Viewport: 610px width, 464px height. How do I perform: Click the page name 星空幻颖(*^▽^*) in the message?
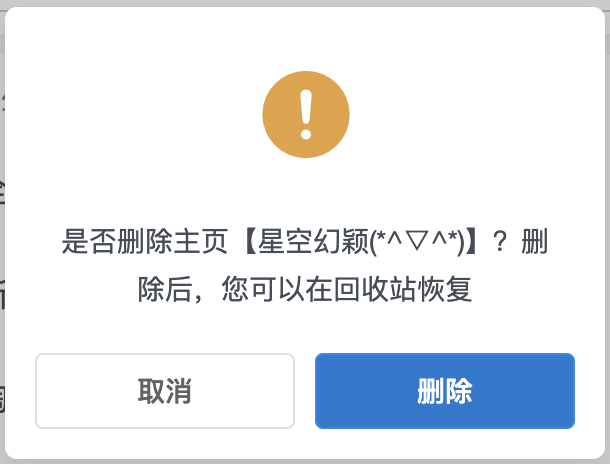click(361, 241)
